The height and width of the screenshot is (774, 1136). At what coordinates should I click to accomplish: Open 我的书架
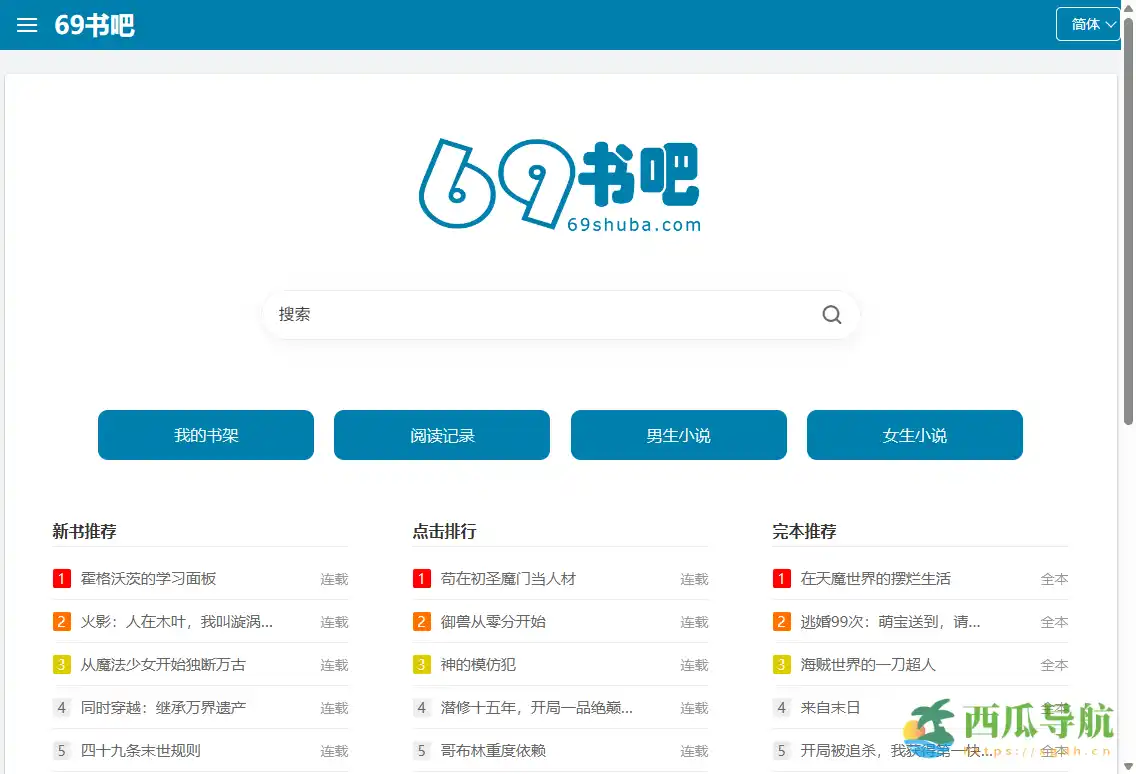tap(205, 435)
